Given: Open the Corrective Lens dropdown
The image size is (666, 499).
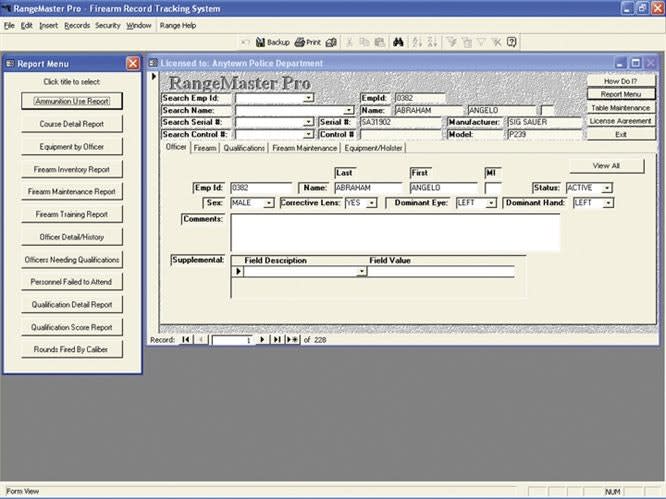Looking at the screenshot, I should pos(372,203).
